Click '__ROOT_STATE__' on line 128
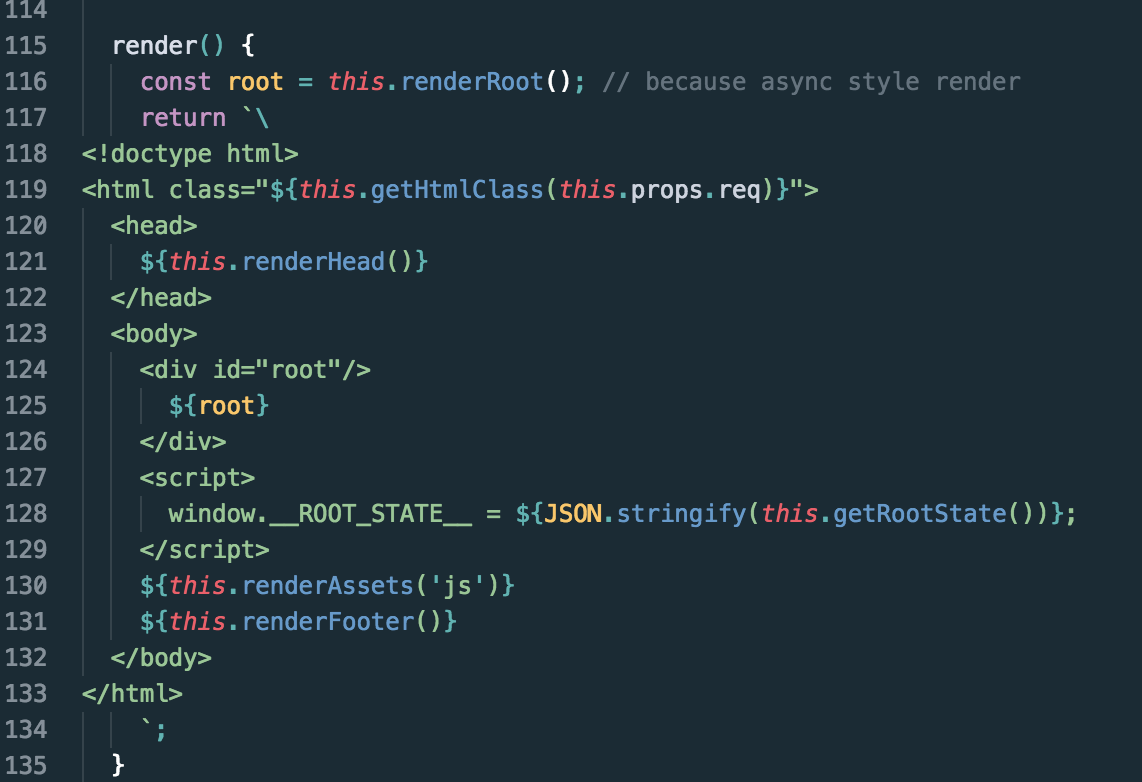 371,514
